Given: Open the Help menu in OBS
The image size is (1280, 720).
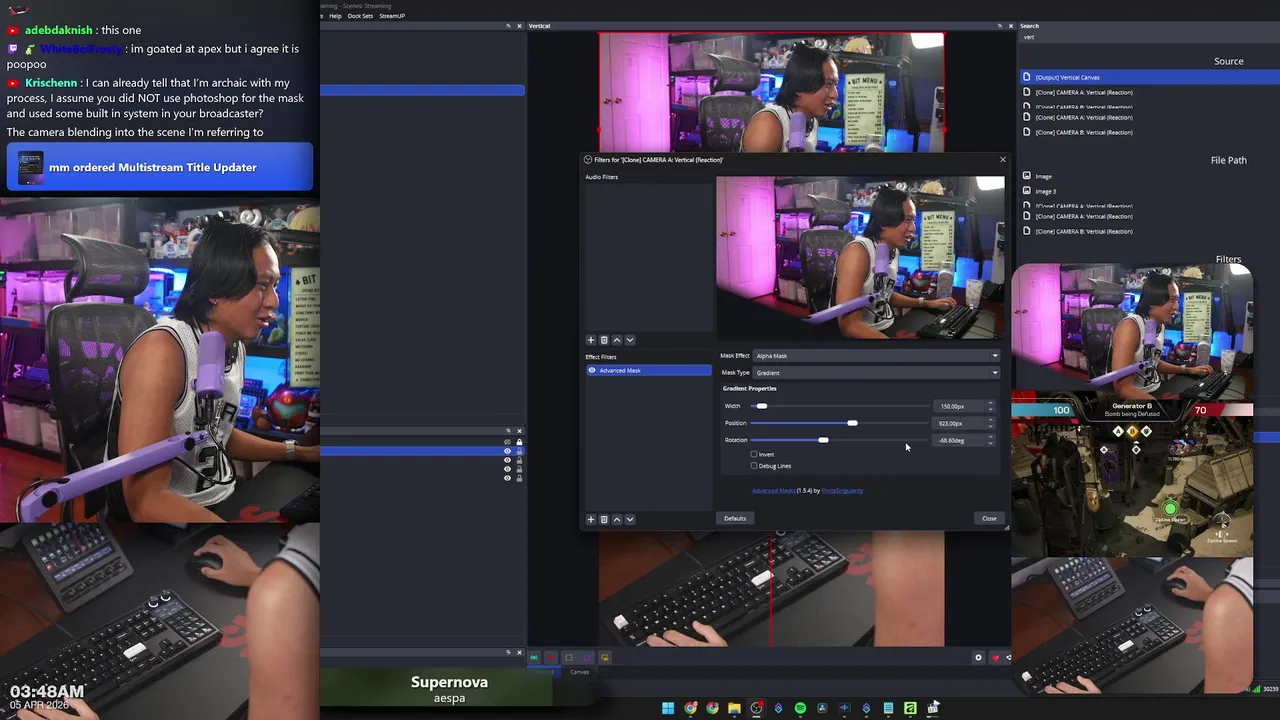Looking at the screenshot, I should click(x=335, y=16).
